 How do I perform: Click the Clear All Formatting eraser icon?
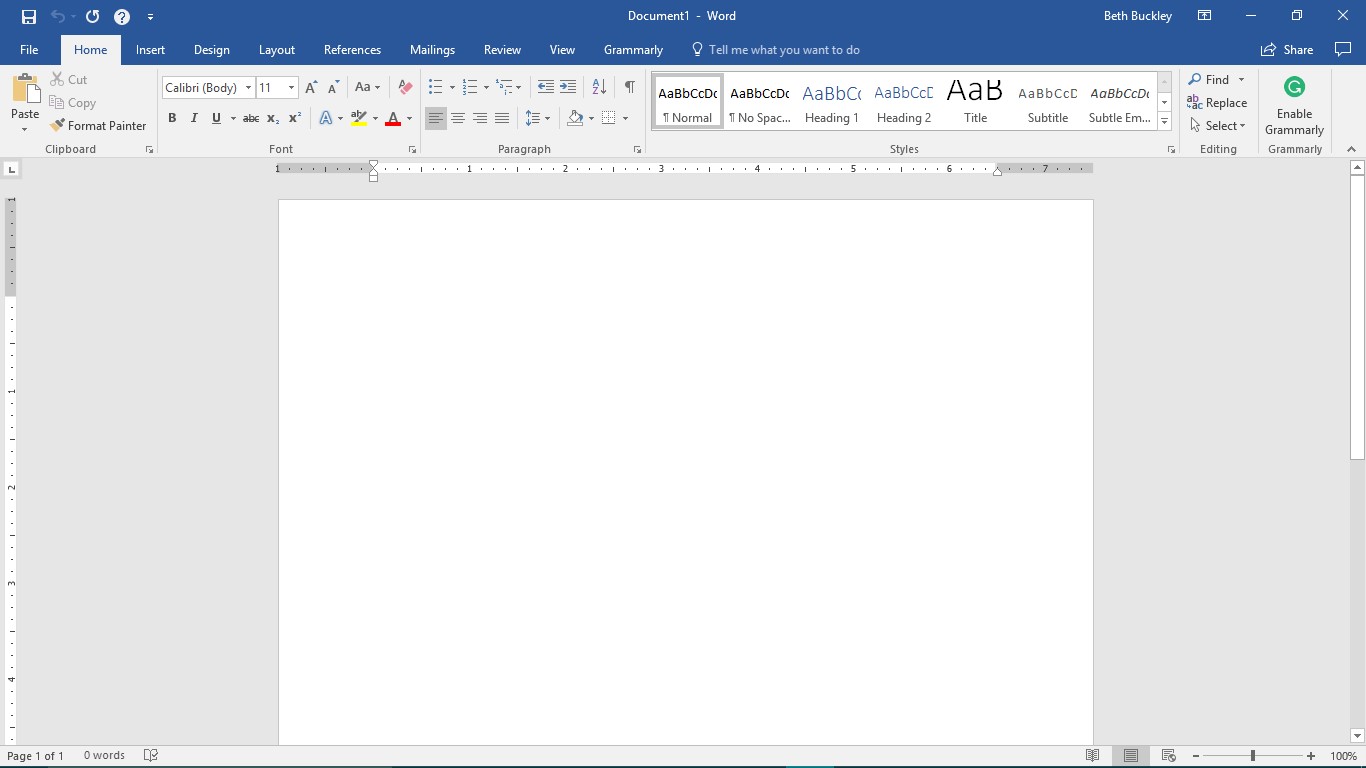coord(405,88)
